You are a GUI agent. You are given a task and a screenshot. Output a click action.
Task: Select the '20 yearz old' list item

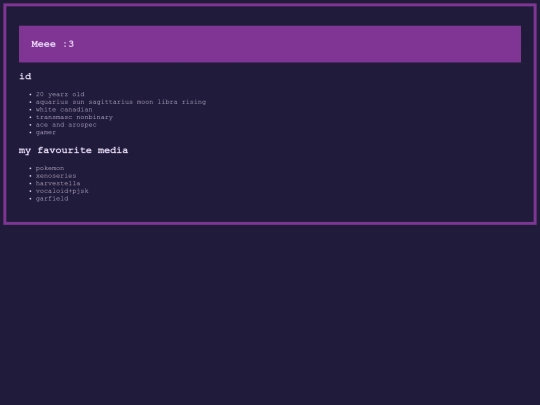[60, 94]
